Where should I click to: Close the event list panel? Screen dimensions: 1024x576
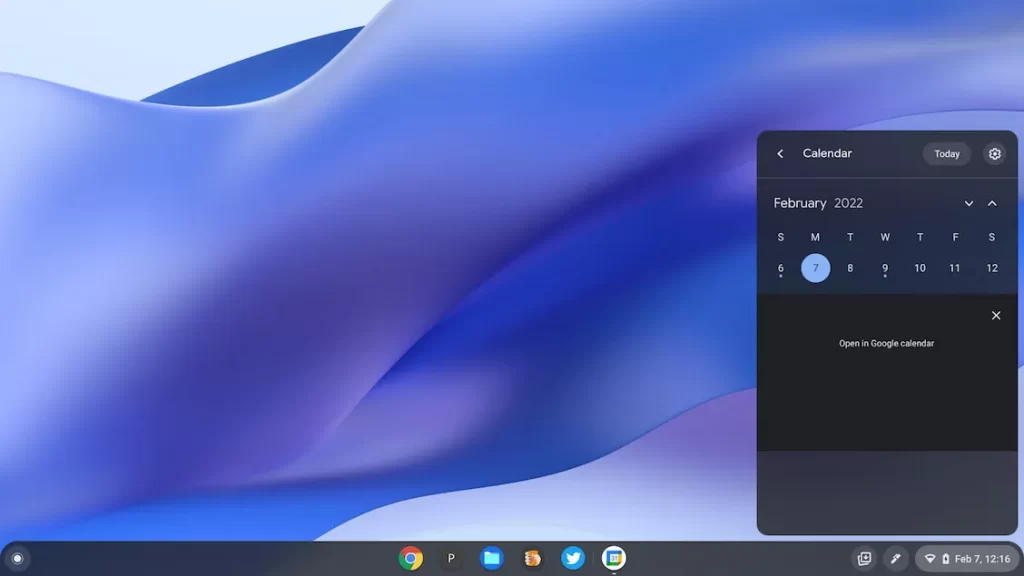[996, 315]
